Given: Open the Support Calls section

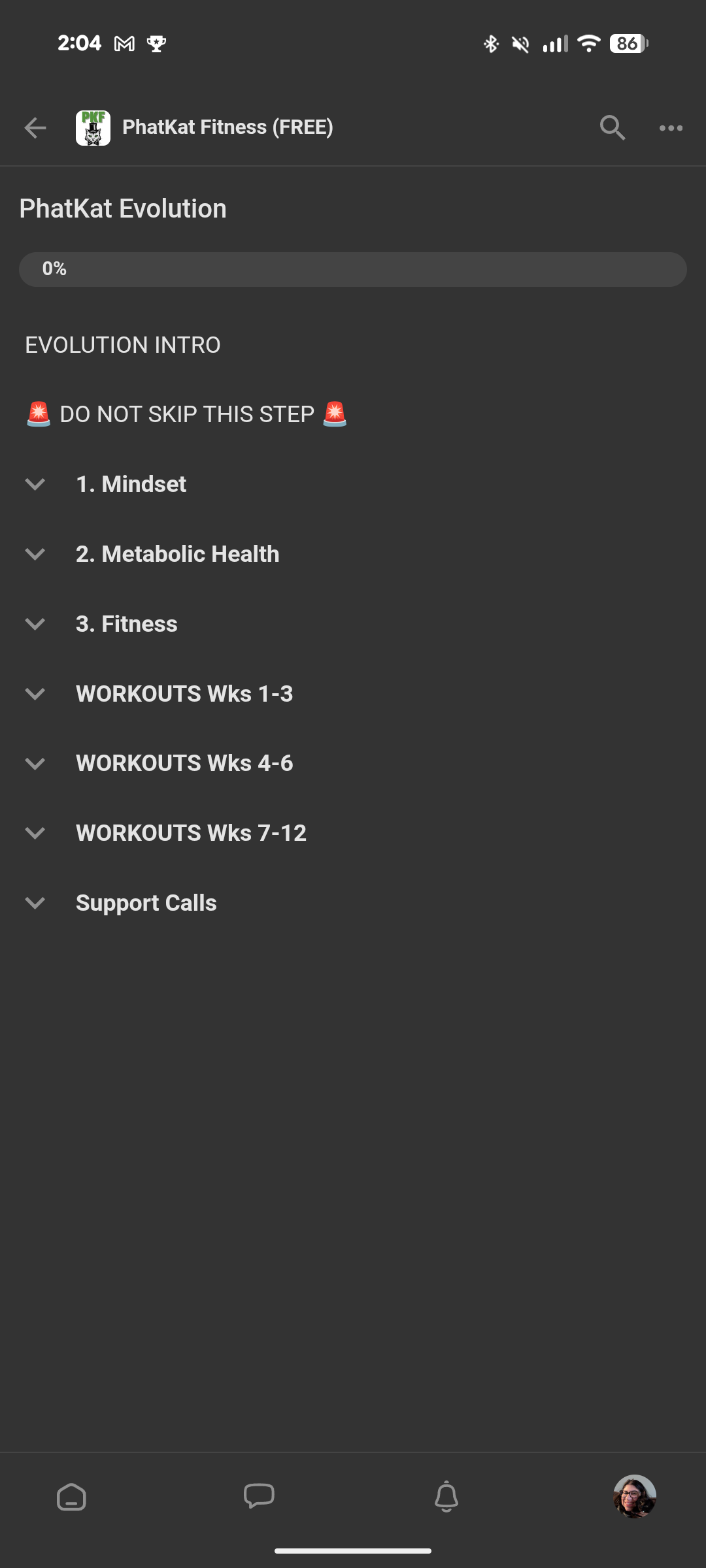Looking at the screenshot, I should [146, 903].
